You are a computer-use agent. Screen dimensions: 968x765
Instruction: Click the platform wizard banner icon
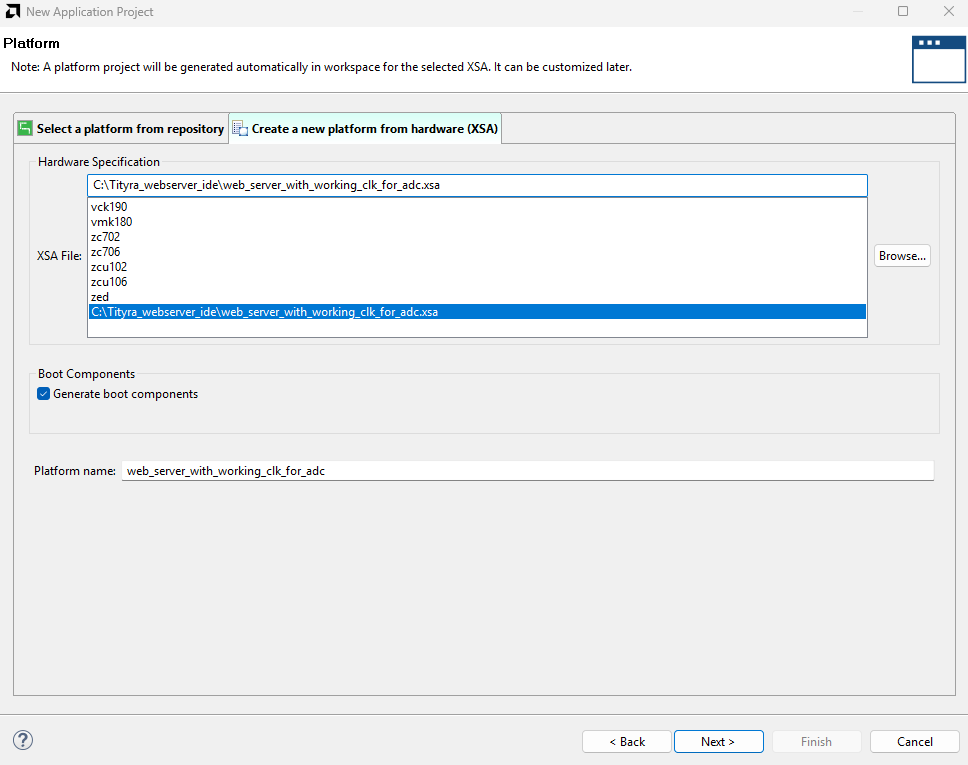(939, 58)
